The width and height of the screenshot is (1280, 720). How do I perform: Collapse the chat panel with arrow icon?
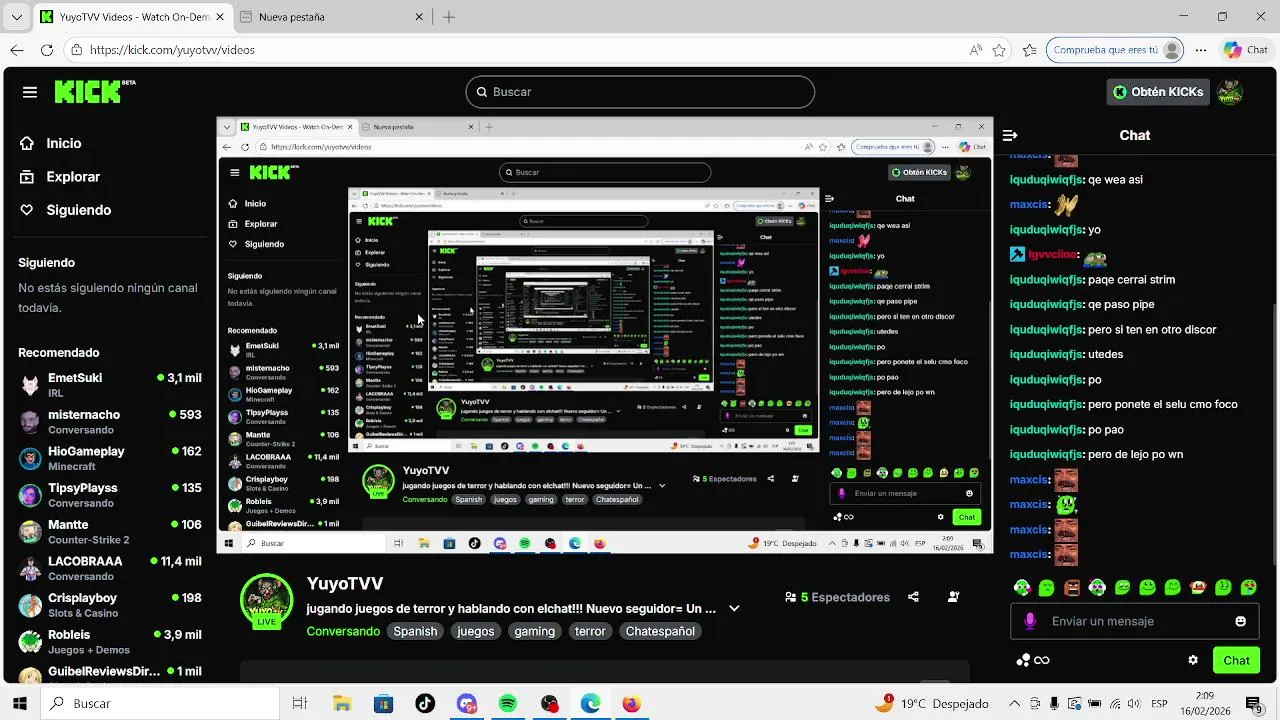click(1010, 135)
